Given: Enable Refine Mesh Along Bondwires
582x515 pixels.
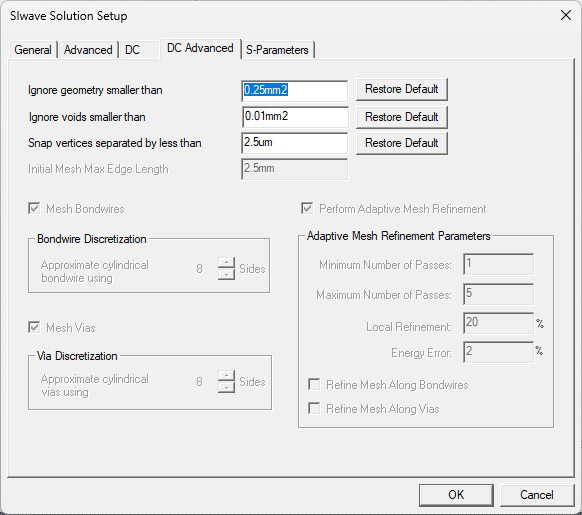Looking at the screenshot, I should 314,384.
